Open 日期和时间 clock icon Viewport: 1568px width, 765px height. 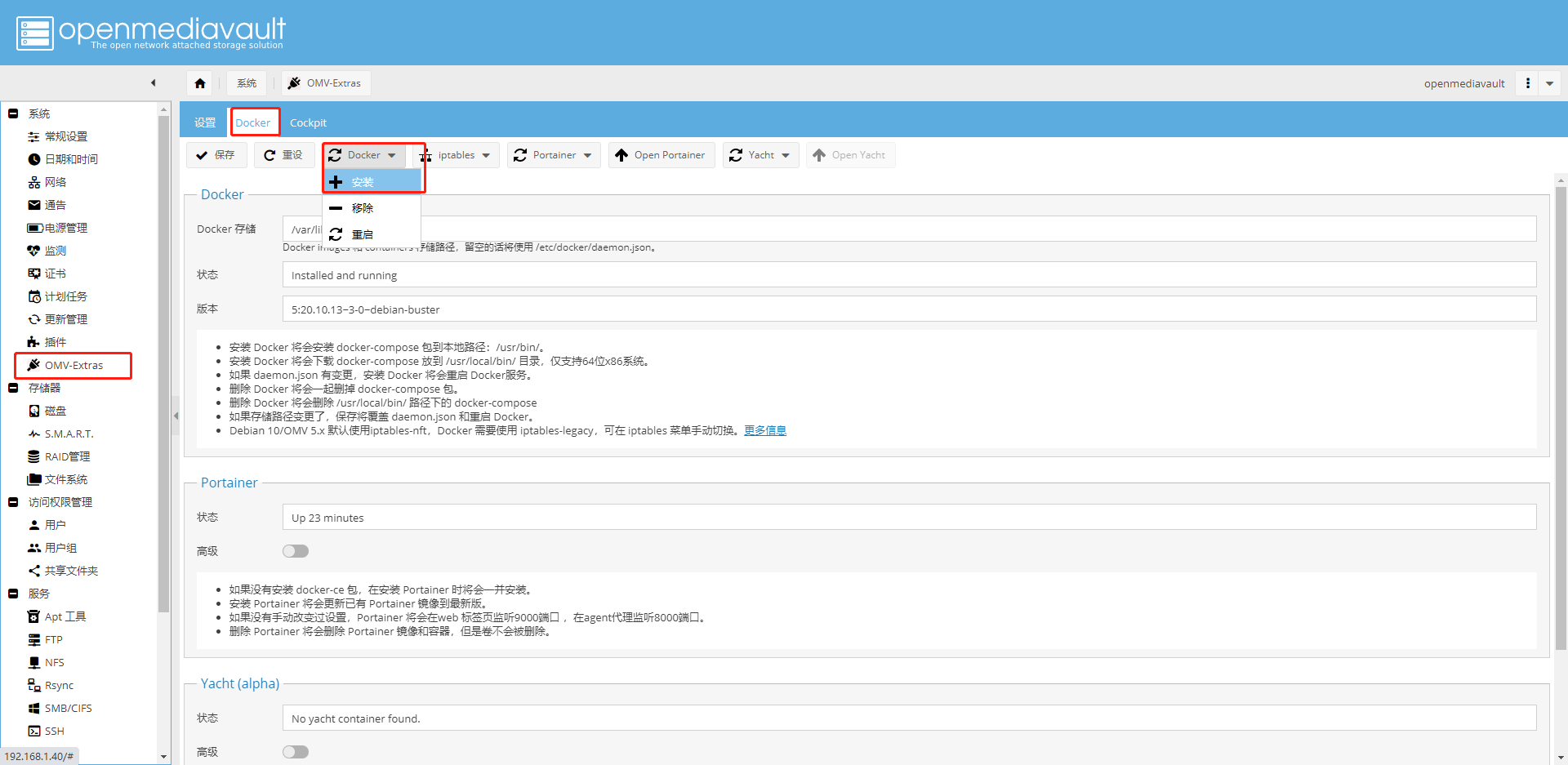34,159
